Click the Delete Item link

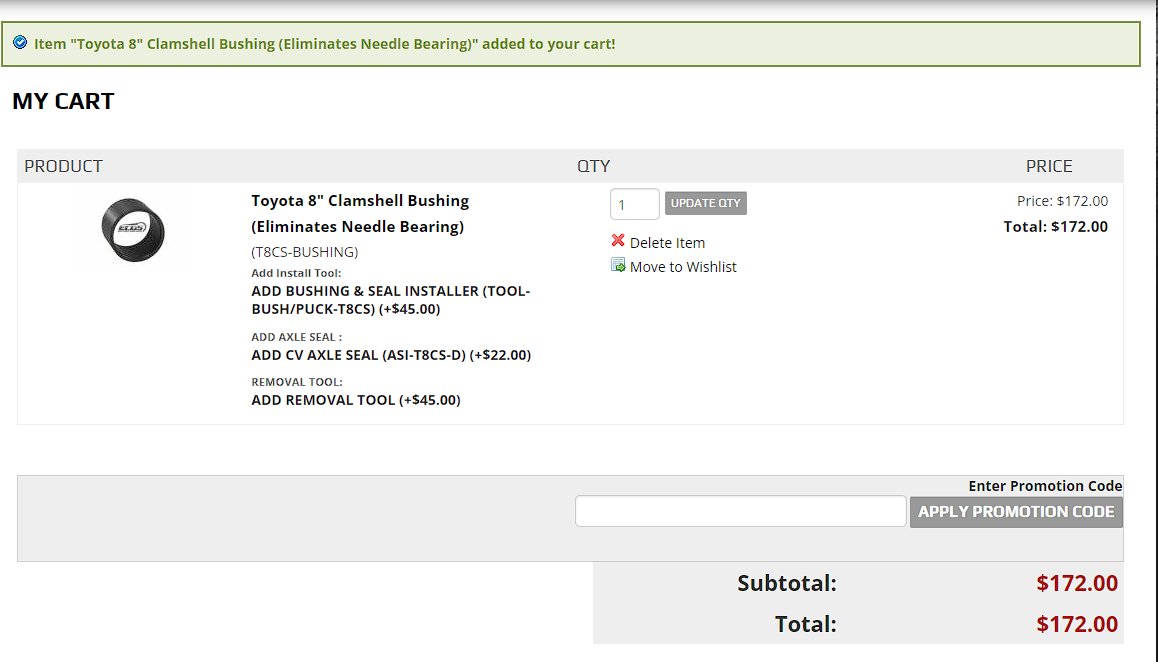667,242
